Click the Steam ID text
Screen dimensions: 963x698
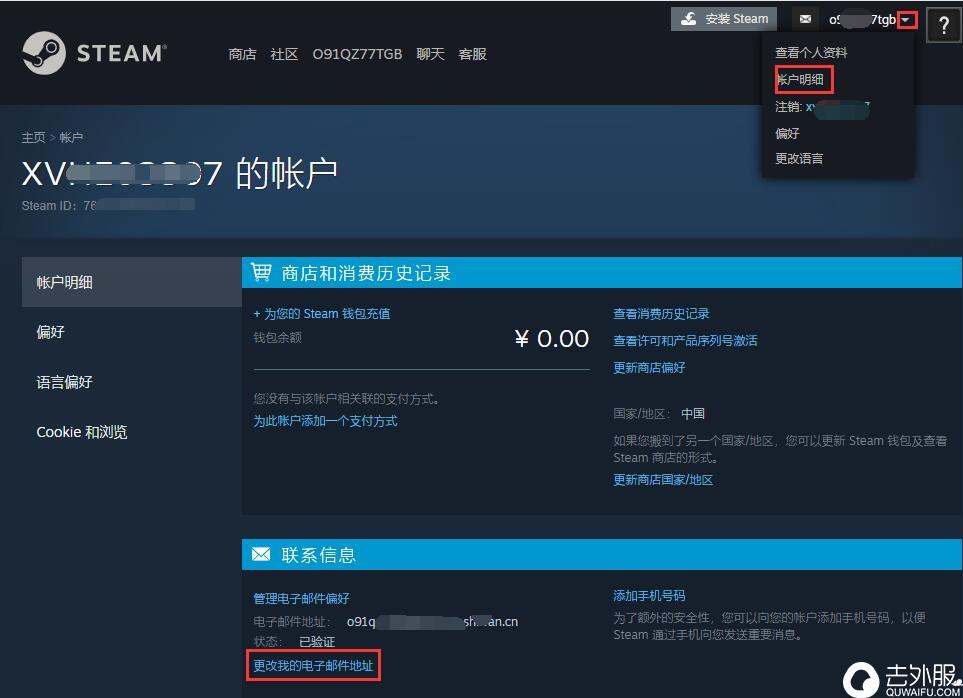click(x=108, y=205)
